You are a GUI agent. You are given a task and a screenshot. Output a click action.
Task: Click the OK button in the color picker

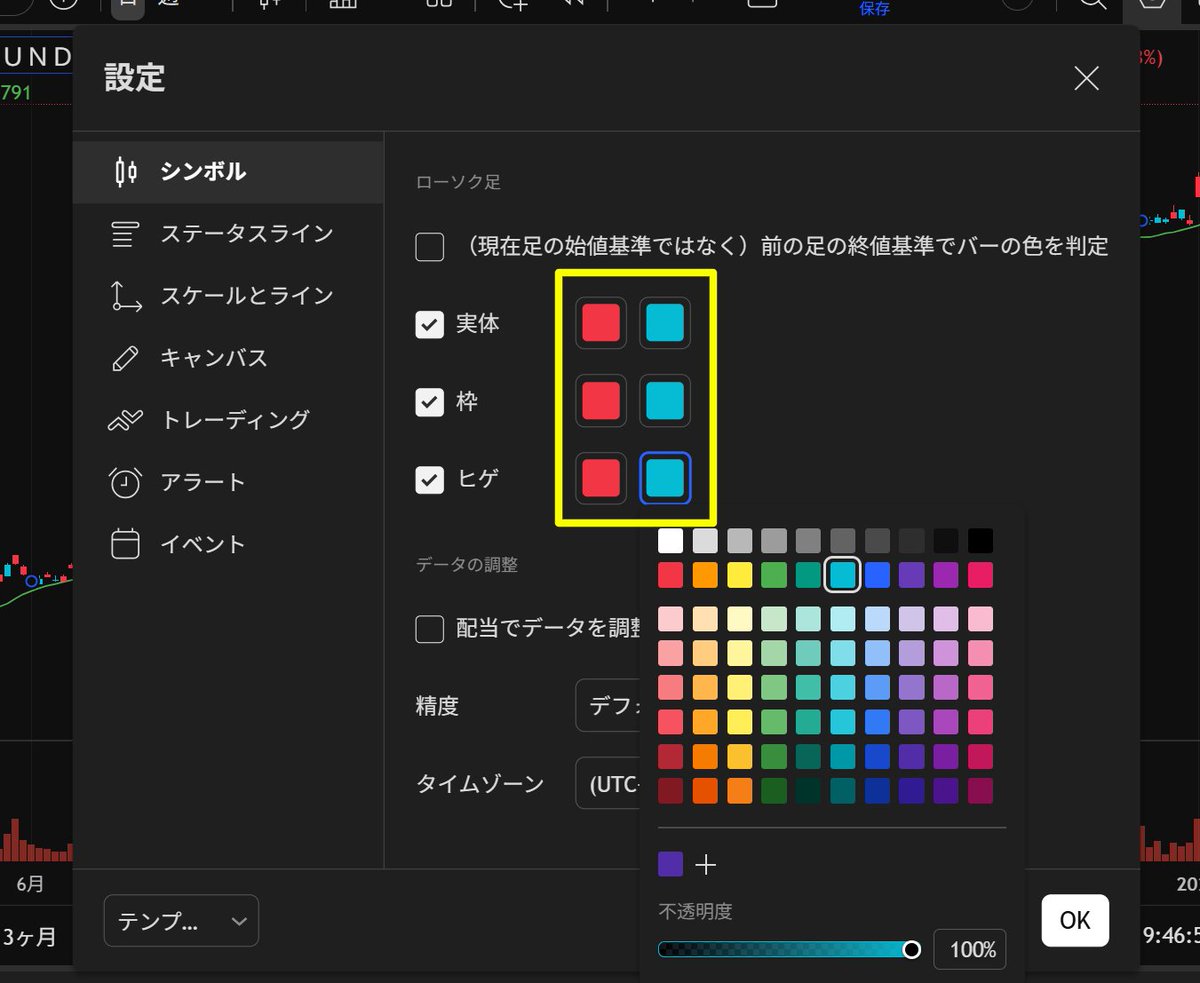tap(1075, 920)
